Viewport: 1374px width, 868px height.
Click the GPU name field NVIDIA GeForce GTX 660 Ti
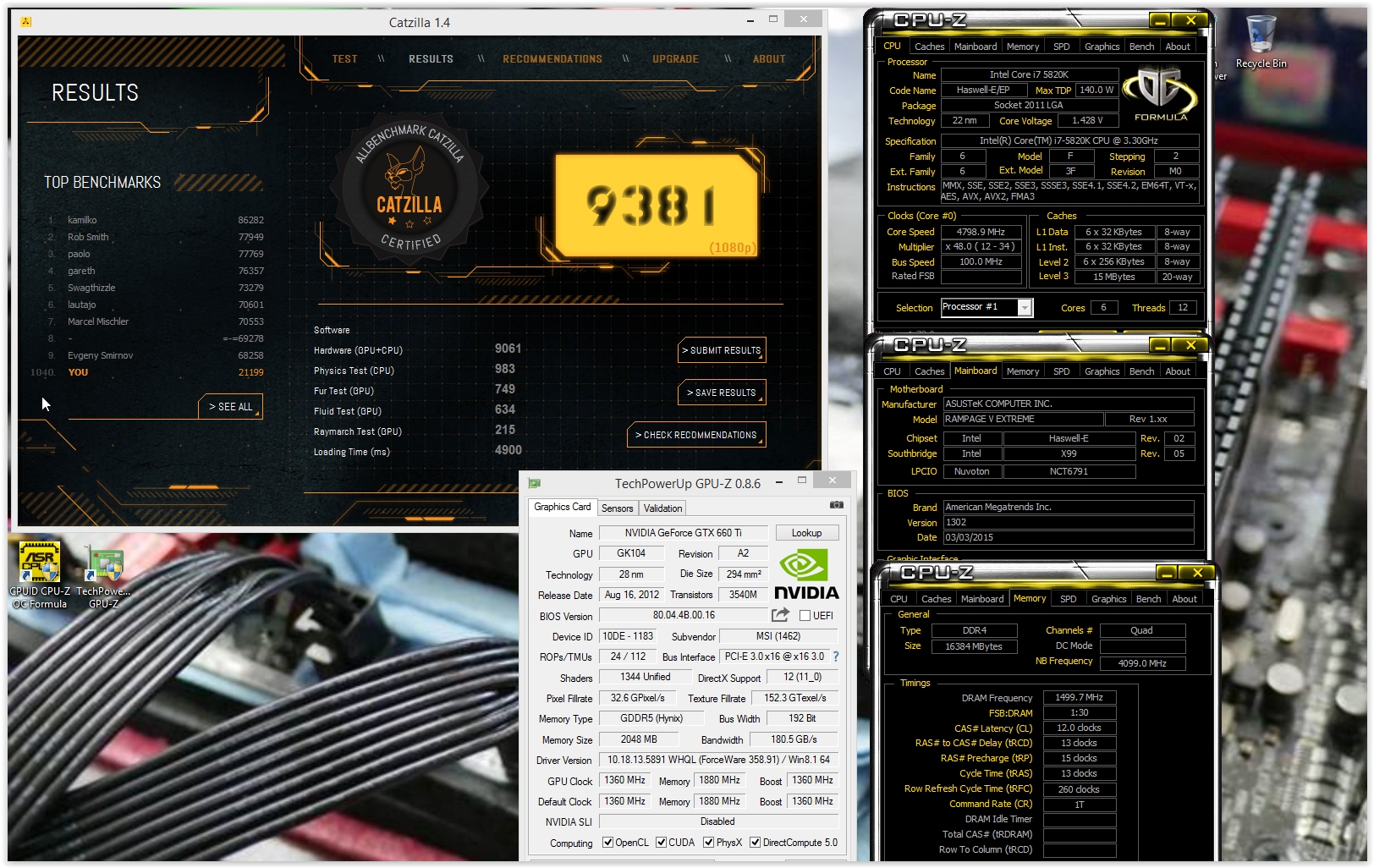click(x=683, y=533)
